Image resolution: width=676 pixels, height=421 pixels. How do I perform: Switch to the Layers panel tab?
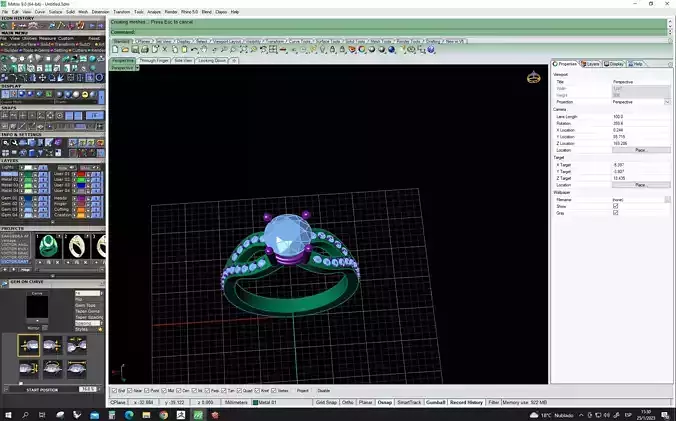591,64
